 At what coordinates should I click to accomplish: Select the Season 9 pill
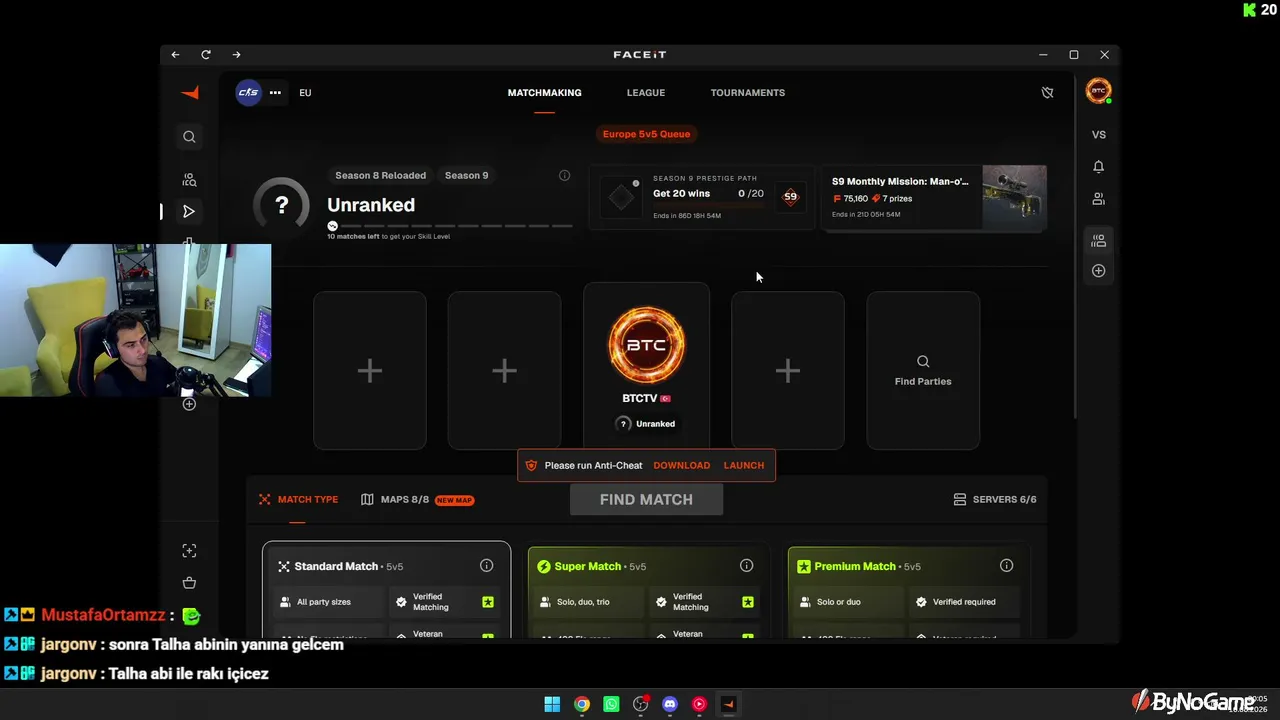tap(467, 176)
